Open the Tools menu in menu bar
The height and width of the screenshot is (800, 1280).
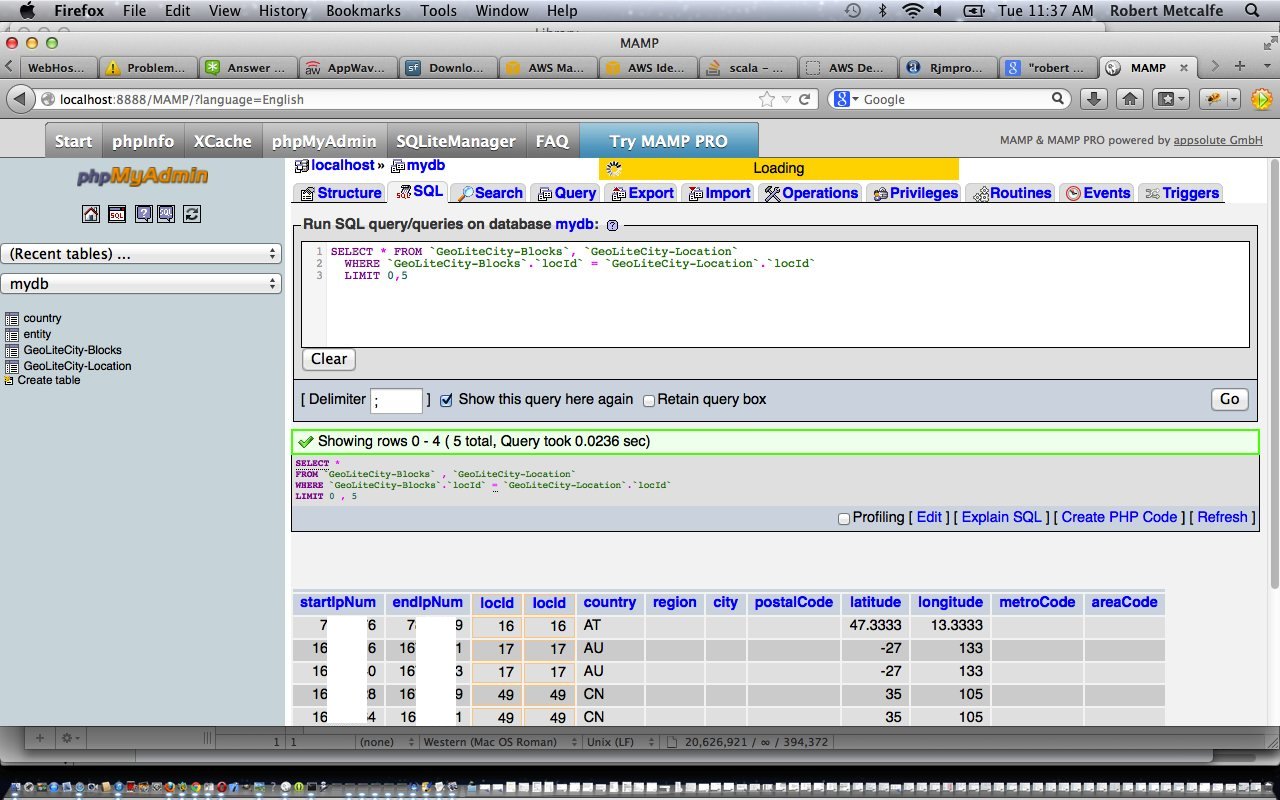coord(438,11)
